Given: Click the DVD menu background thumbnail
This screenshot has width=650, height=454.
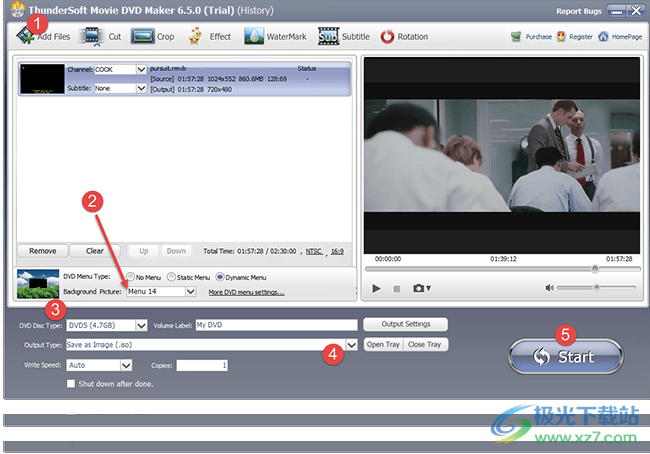Looking at the screenshot, I should [38, 284].
